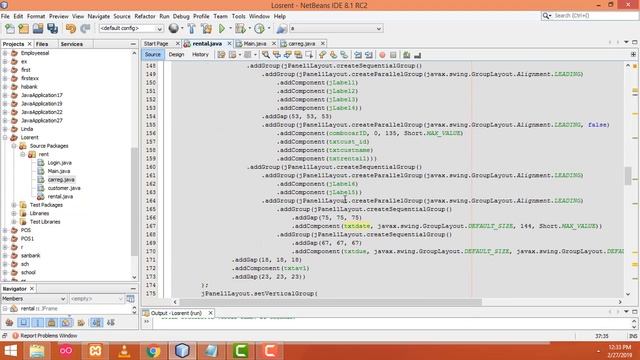Click the Previous Bookmark editor icon
The width and height of the screenshot is (640, 360).
(322, 55)
